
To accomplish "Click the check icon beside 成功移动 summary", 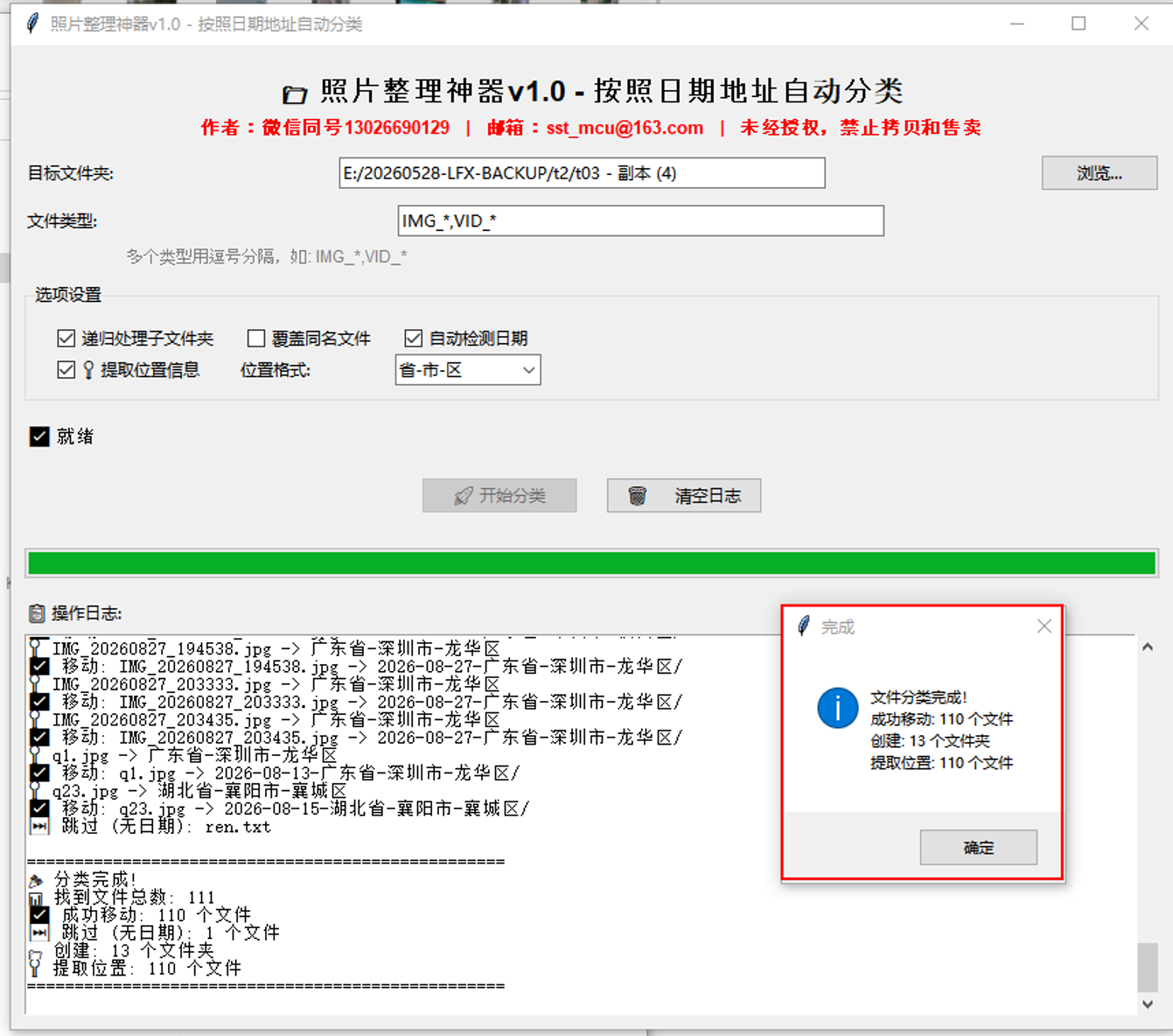I will click(39, 915).
